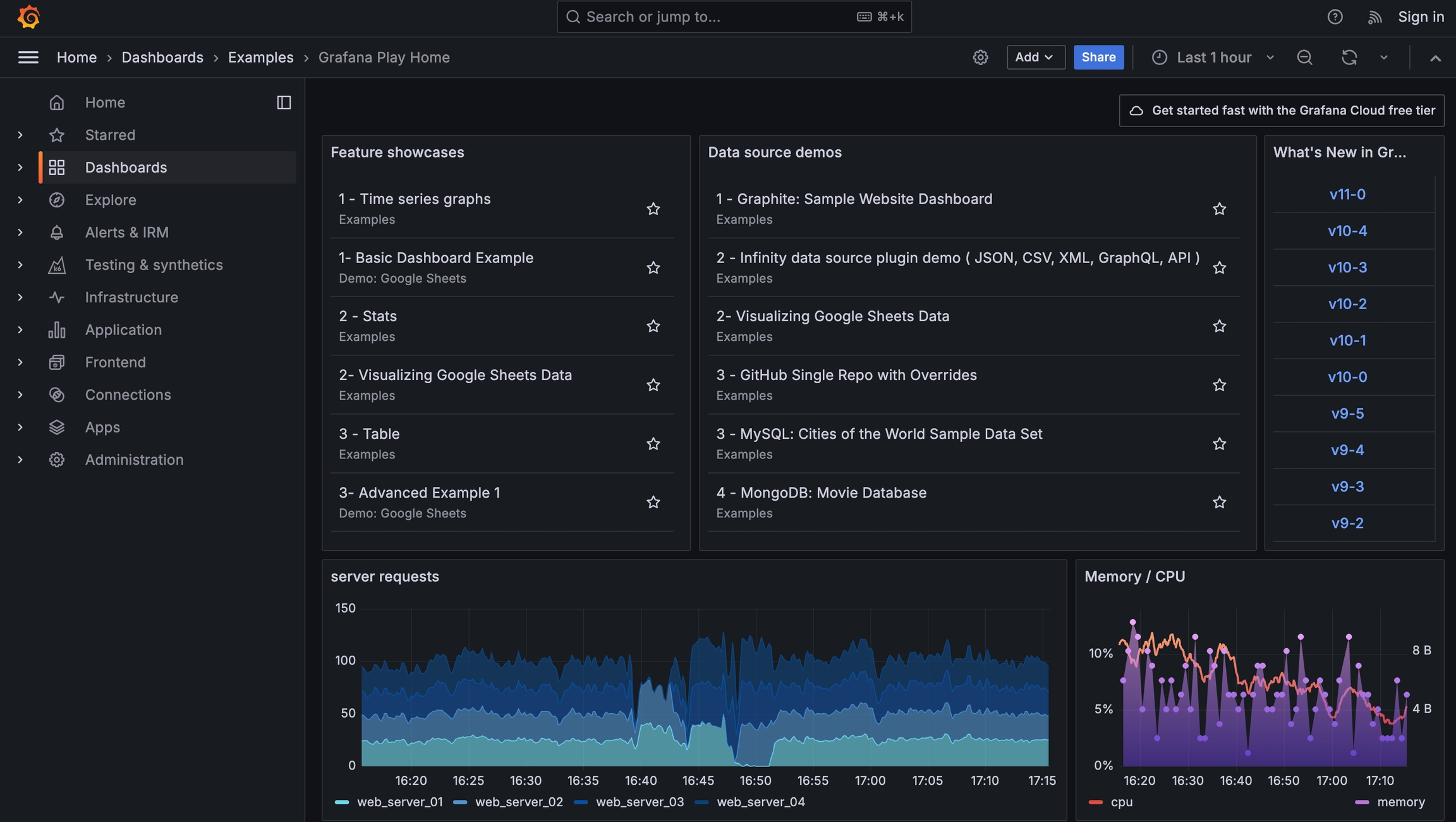Star the Time series graphs dashboard
Image resolution: width=1456 pixels, height=822 pixels.
[x=653, y=209]
